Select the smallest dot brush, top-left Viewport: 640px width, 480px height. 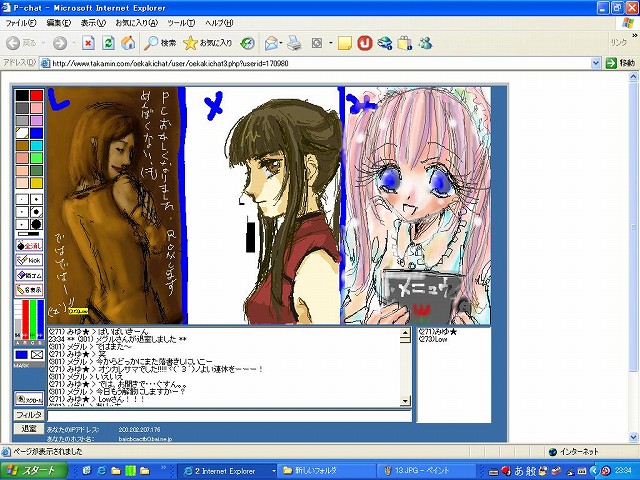22,199
